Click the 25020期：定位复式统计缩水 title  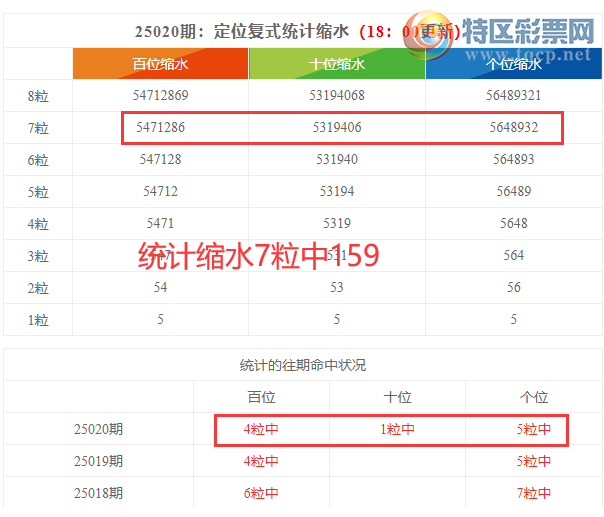pyautogui.click(x=242, y=31)
